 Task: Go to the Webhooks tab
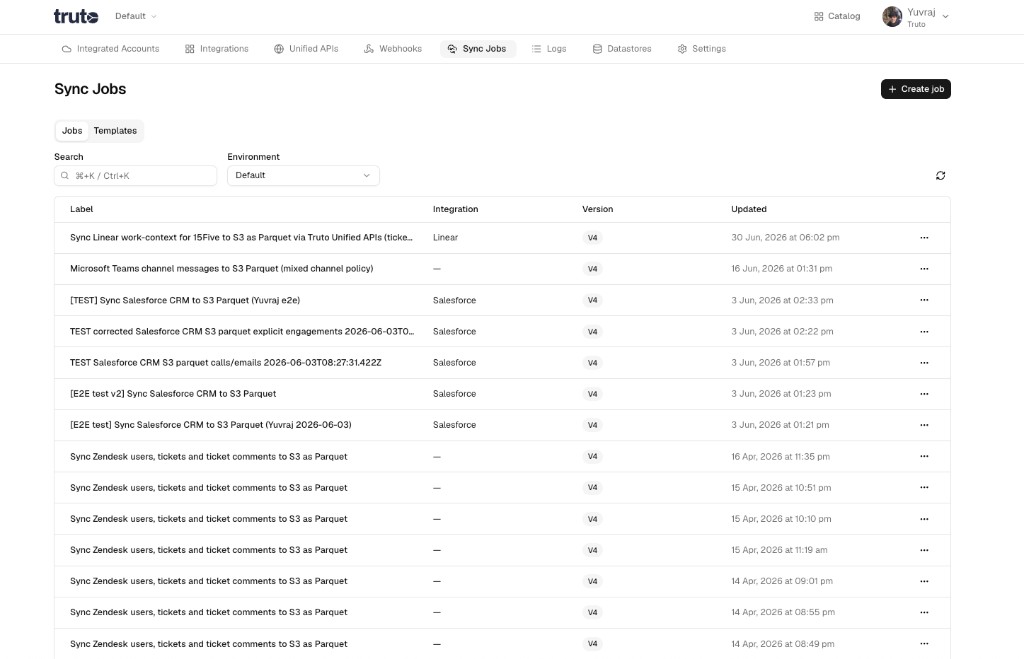(393, 49)
